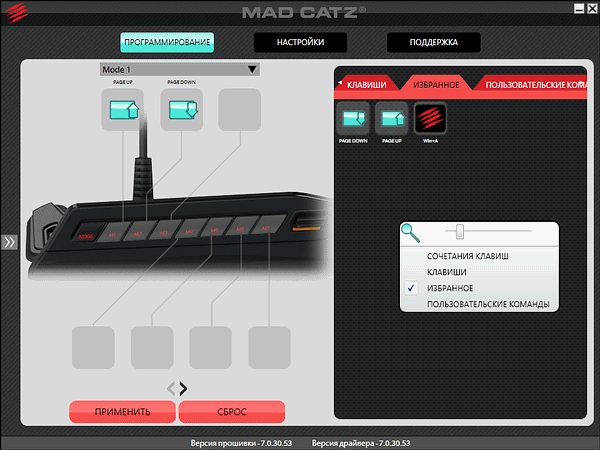Viewport: 600px width, 450px height.
Task: Open the ПОДДЕРЖКА tab
Action: (434, 42)
